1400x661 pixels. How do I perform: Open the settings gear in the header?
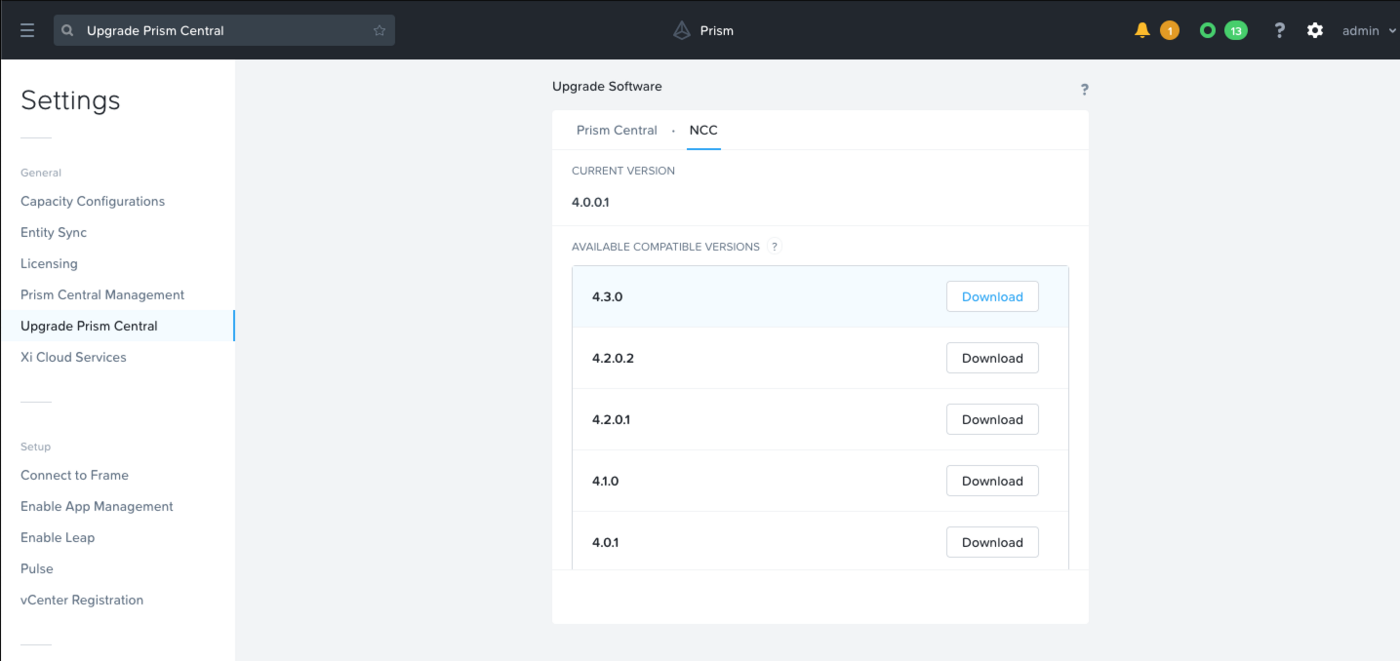(x=1314, y=30)
